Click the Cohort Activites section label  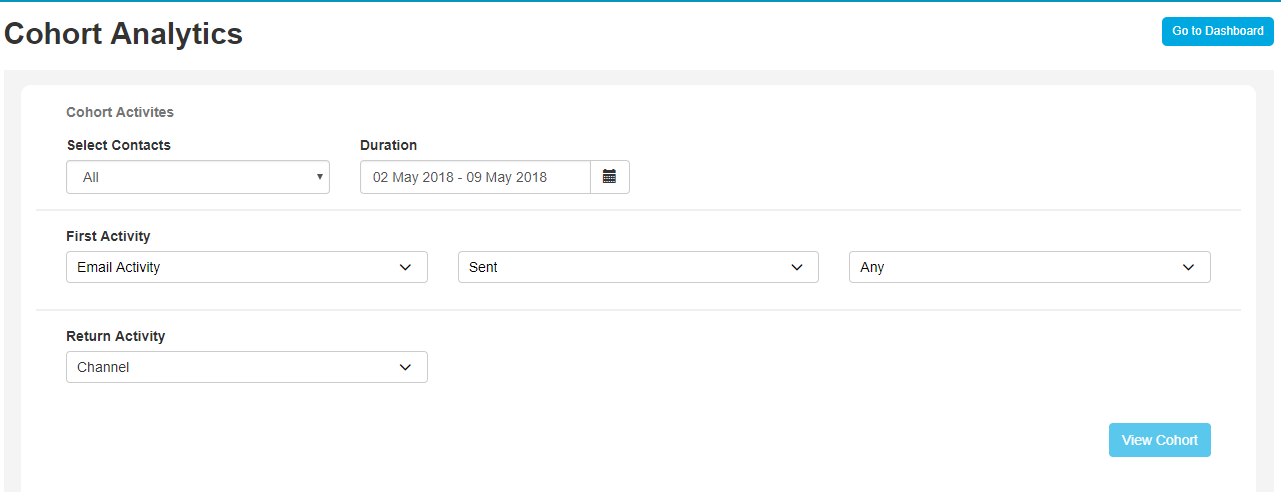(120, 112)
